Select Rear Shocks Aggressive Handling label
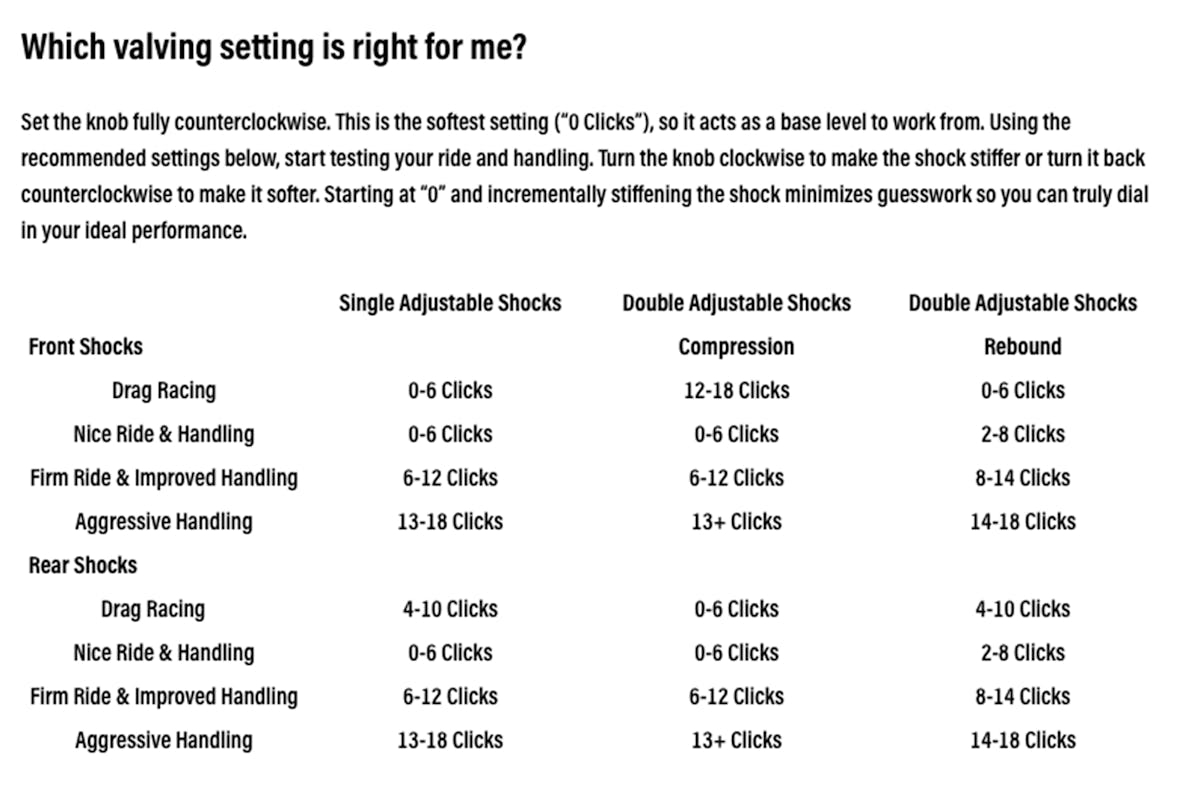The height and width of the screenshot is (800, 1200). (x=163, y=740)
